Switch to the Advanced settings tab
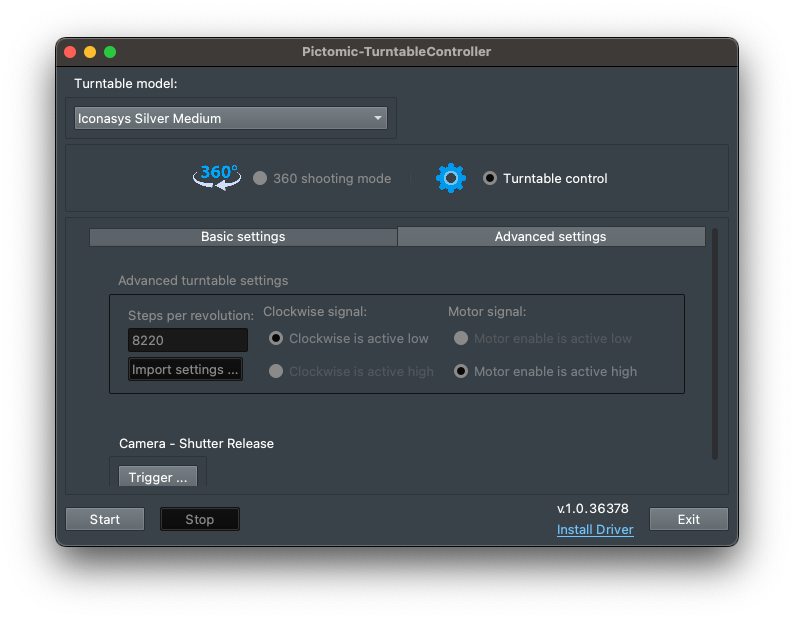This screenshot has width=794, height=620. coord(550,237)
